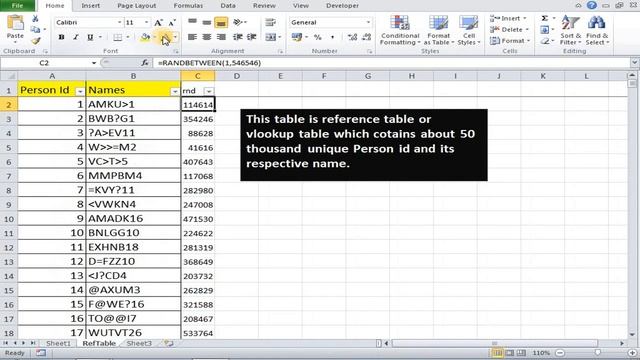Switch to the Insert ribbon tab
Screen dimensions: 640x360
click(91, 6)
